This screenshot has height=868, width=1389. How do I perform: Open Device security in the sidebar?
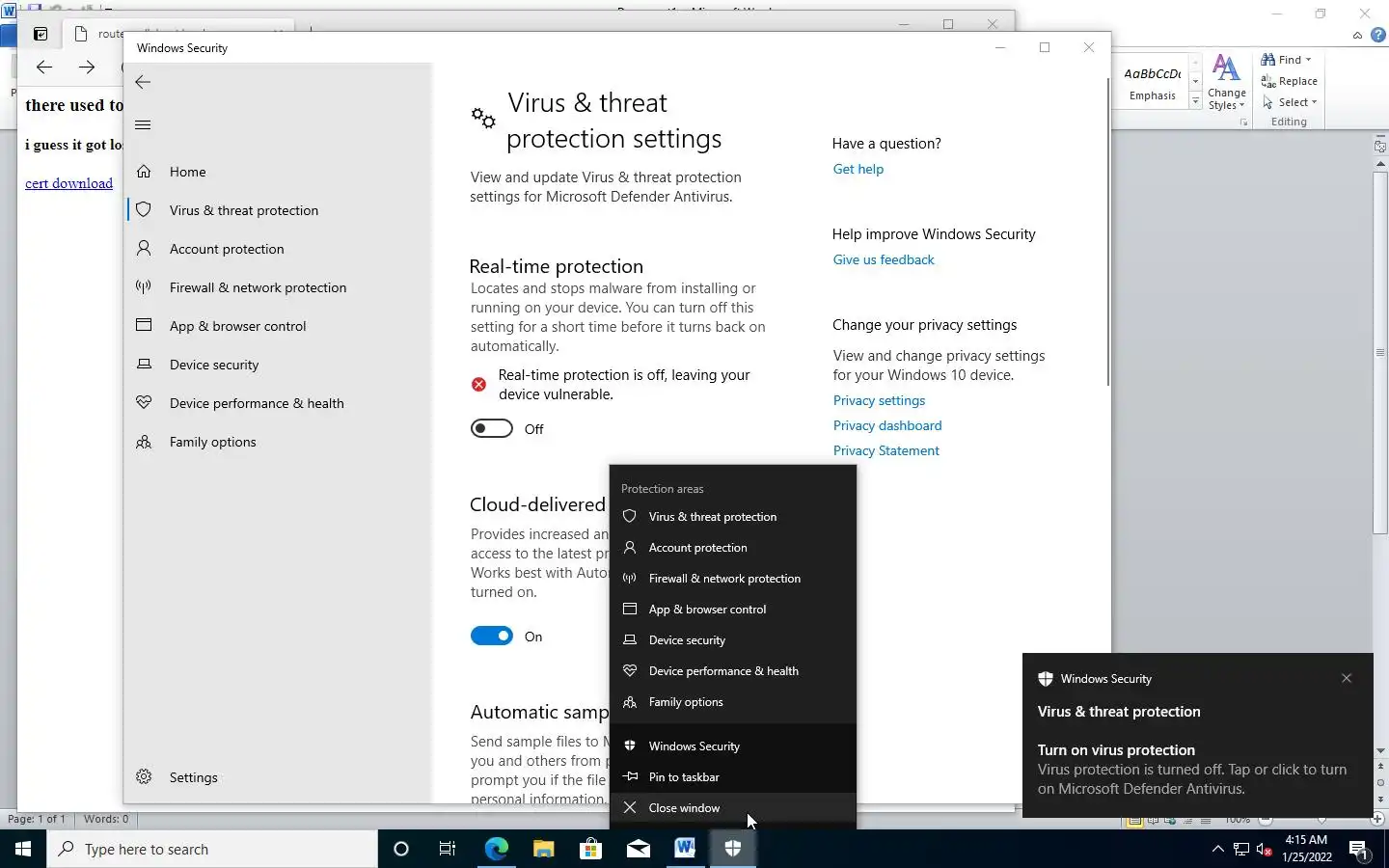(280, 365)
